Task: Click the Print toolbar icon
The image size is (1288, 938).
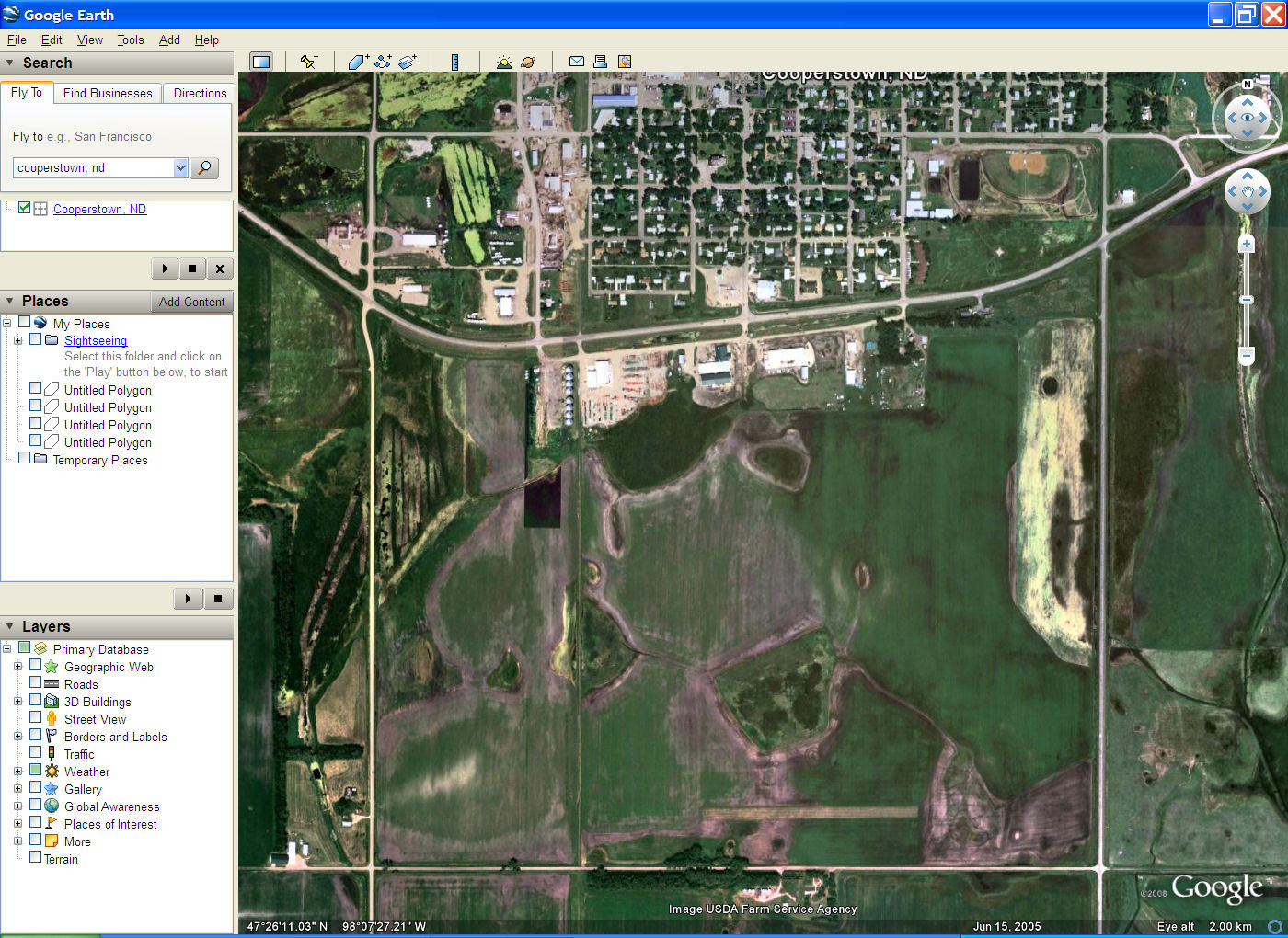Action: [600, 62]
